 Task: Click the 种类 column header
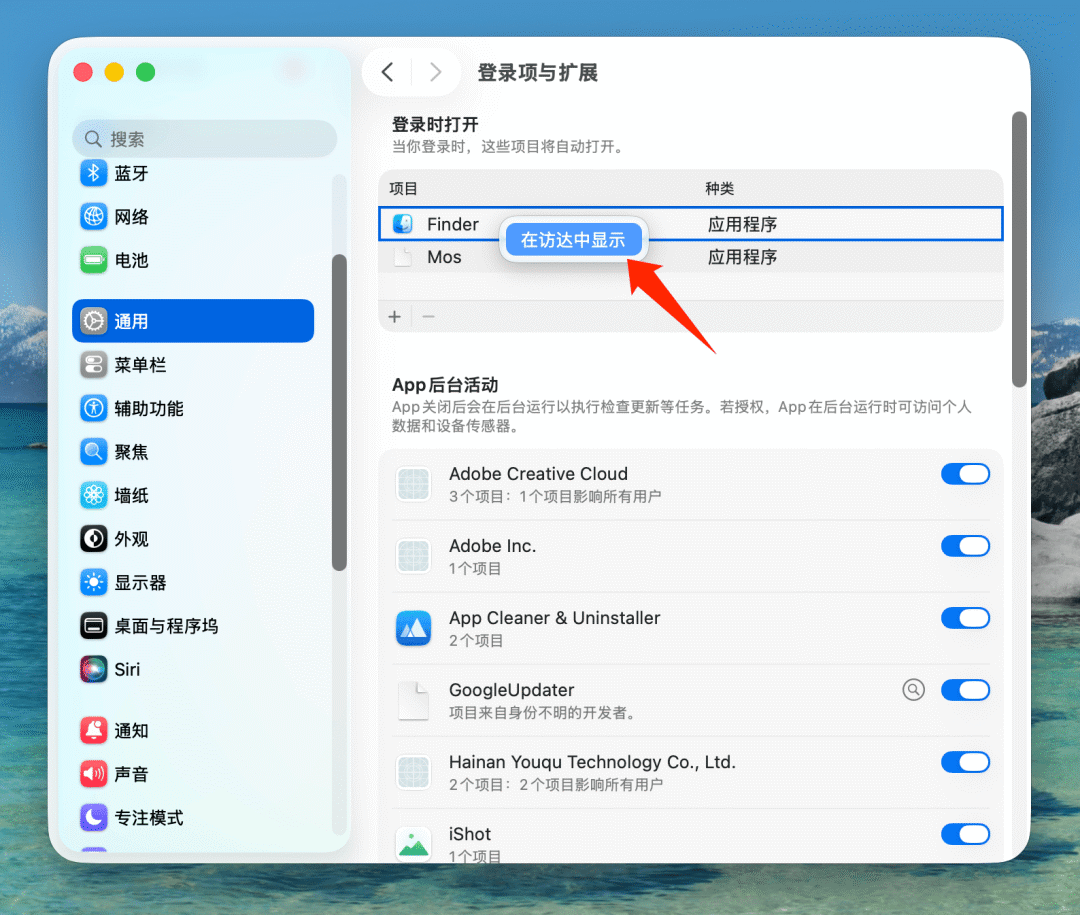tap(720, 189)
